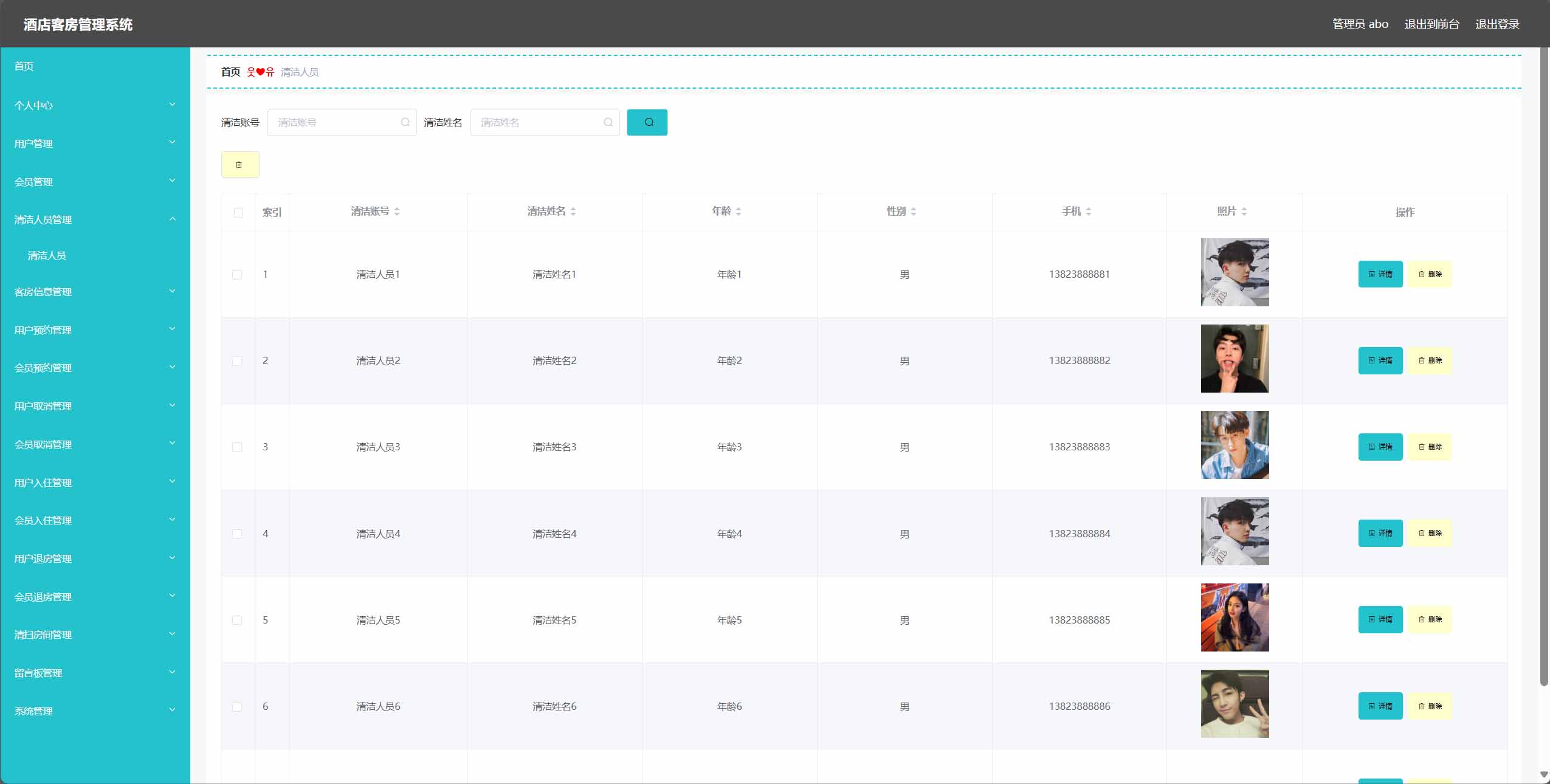Open 详情 for 清洁人员3
1550x784 pixels.
coord(1380,447)
